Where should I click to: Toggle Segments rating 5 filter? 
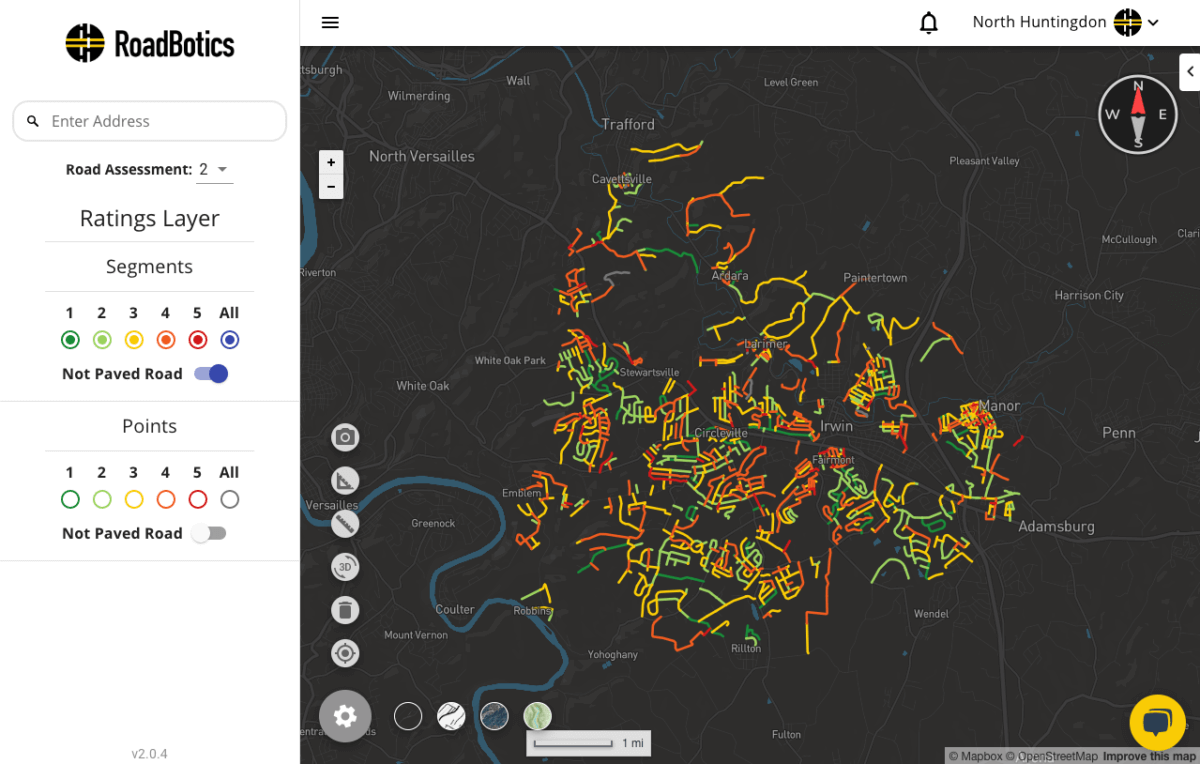pyautogui.click(x=198, y=340)
